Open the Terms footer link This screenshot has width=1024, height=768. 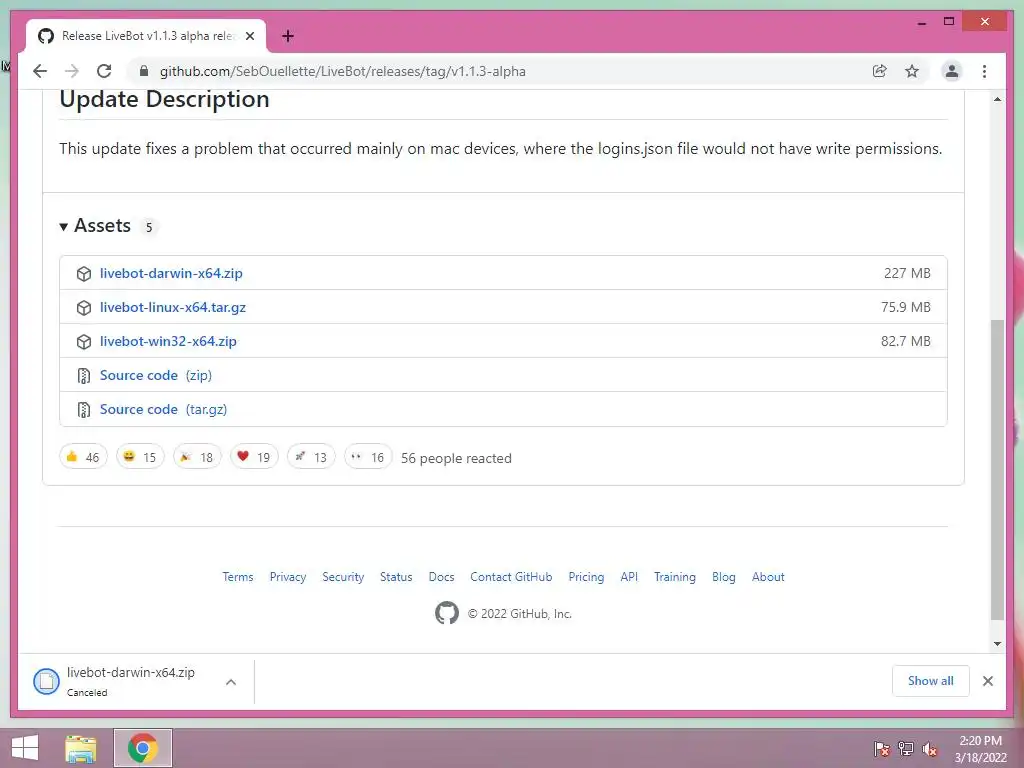[238, 577]
